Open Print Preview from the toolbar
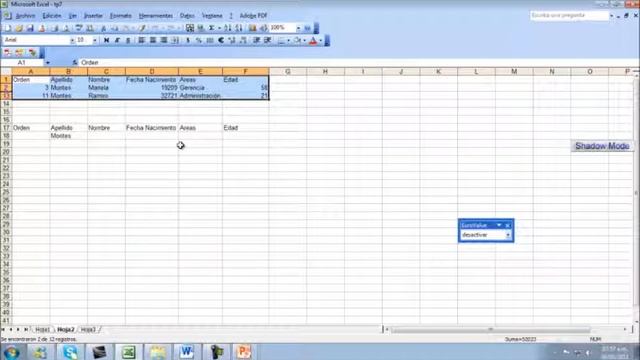Image resolution: width=640 pixels, height=360 pixels. (66, 28)
